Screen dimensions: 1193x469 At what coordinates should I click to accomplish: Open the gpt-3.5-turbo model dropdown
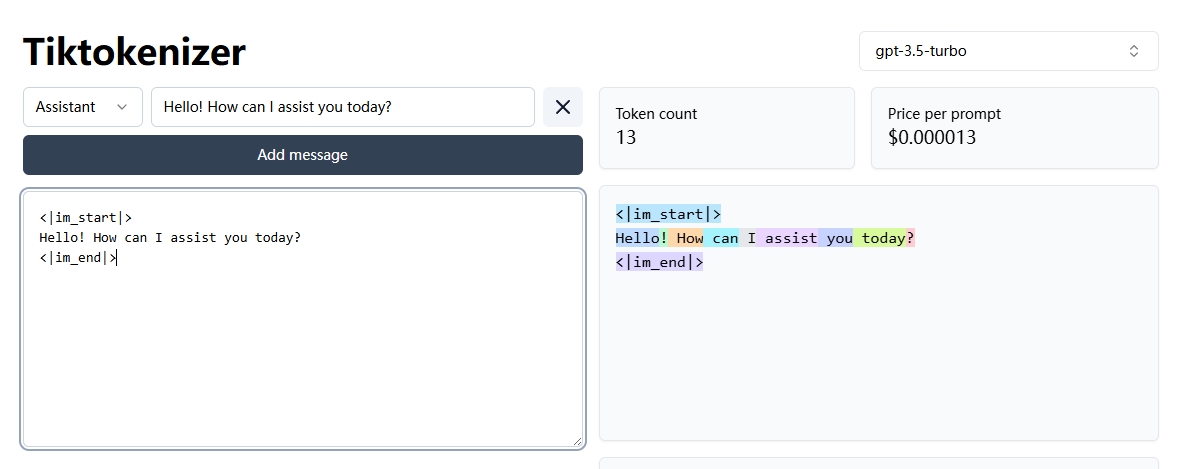point(1008,51)
